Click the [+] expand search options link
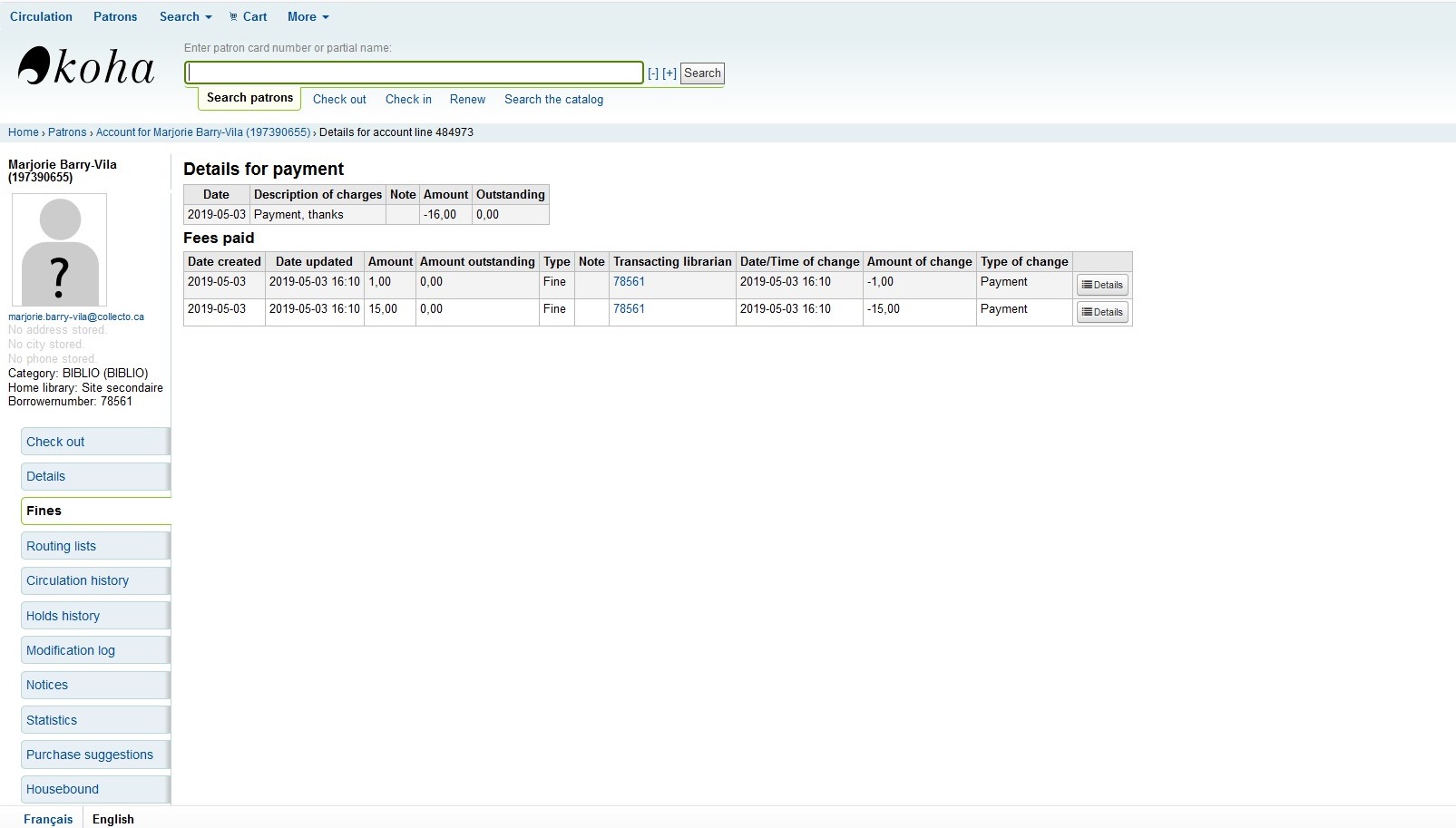Image resolution: width=1456 pixels, height=828 pixels. click(x=669, y=73)
